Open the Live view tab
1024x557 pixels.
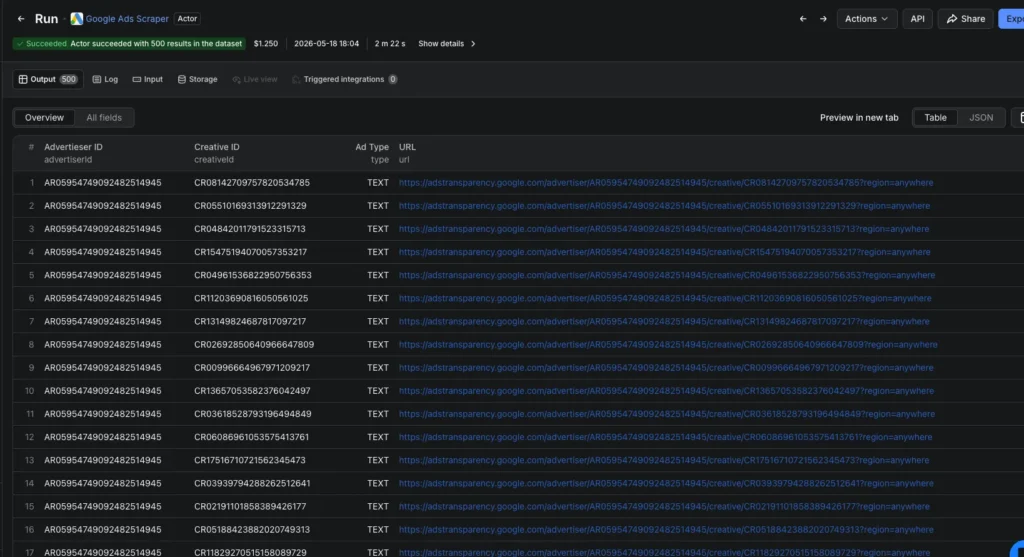pyautogui.click(x=255, y=79)
